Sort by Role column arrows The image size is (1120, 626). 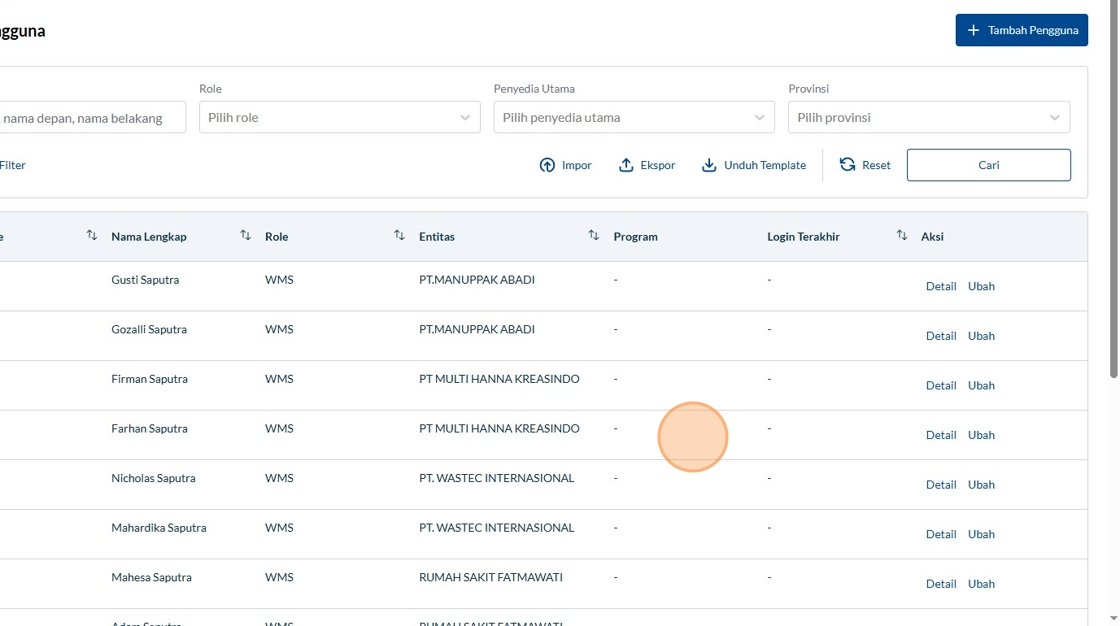399,236
